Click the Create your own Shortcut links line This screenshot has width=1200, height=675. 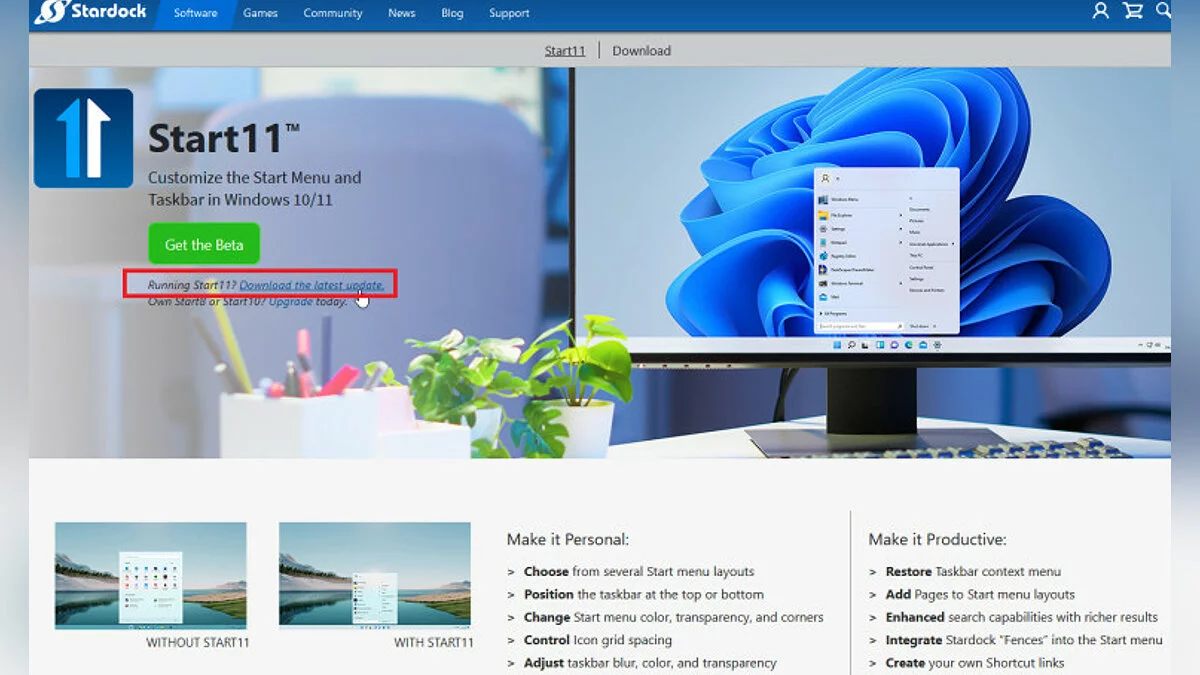(x=975, y=663)
